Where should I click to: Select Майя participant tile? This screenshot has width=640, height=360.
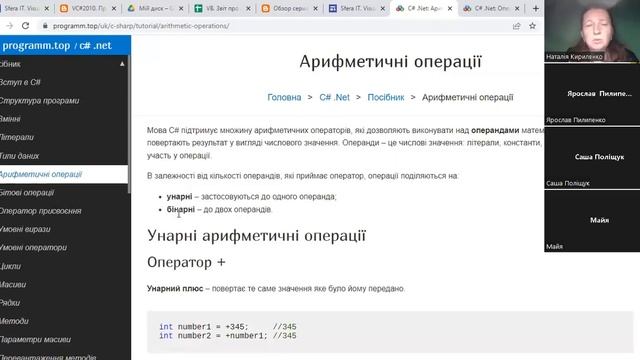592,221
